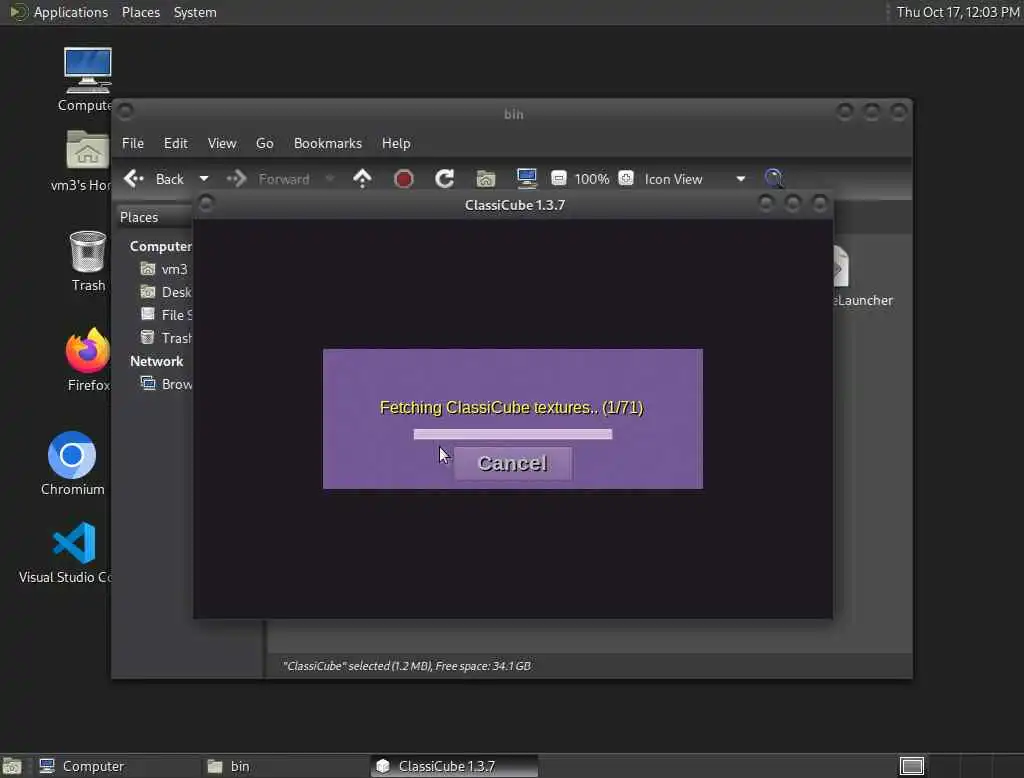The image size is (1024, 778).
Task: Cancel the ClassiCube texture download
Action: click(513, 464)
